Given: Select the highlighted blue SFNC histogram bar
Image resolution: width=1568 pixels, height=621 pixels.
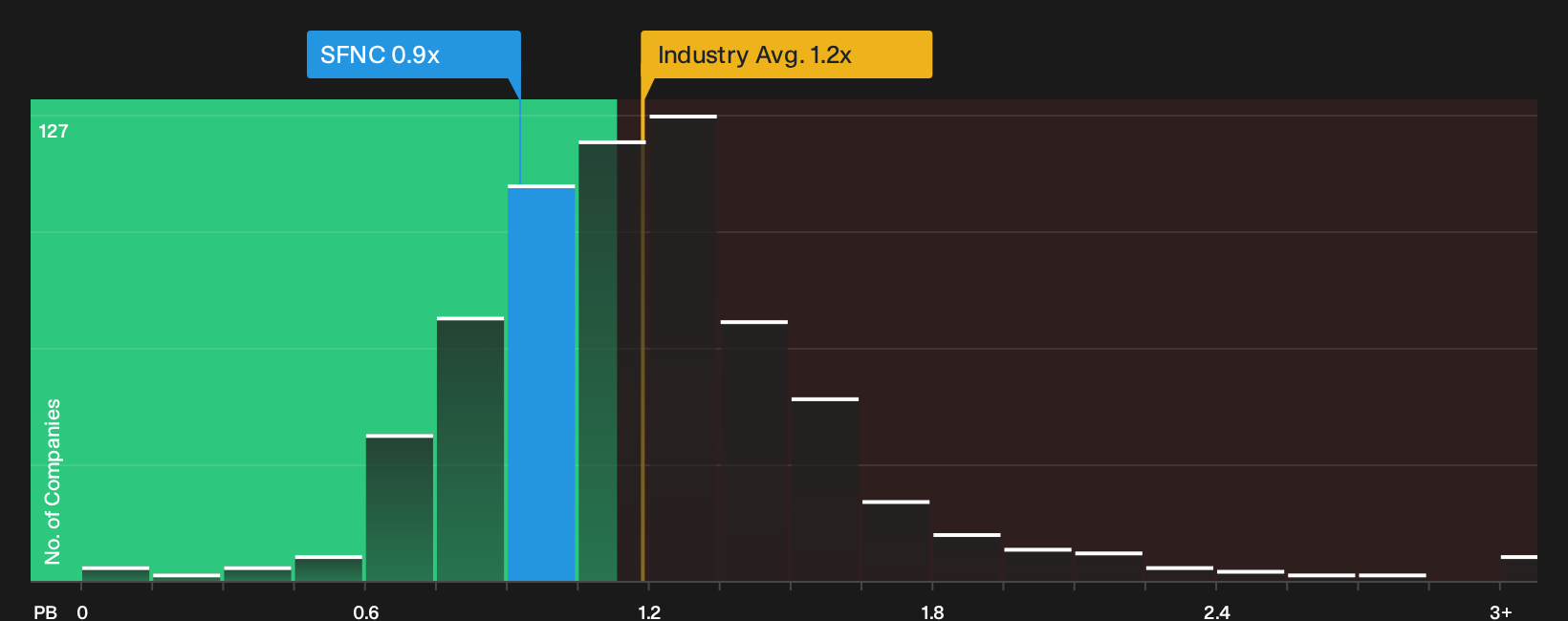Looking at the screenshot, I should (x=541, y=383).
